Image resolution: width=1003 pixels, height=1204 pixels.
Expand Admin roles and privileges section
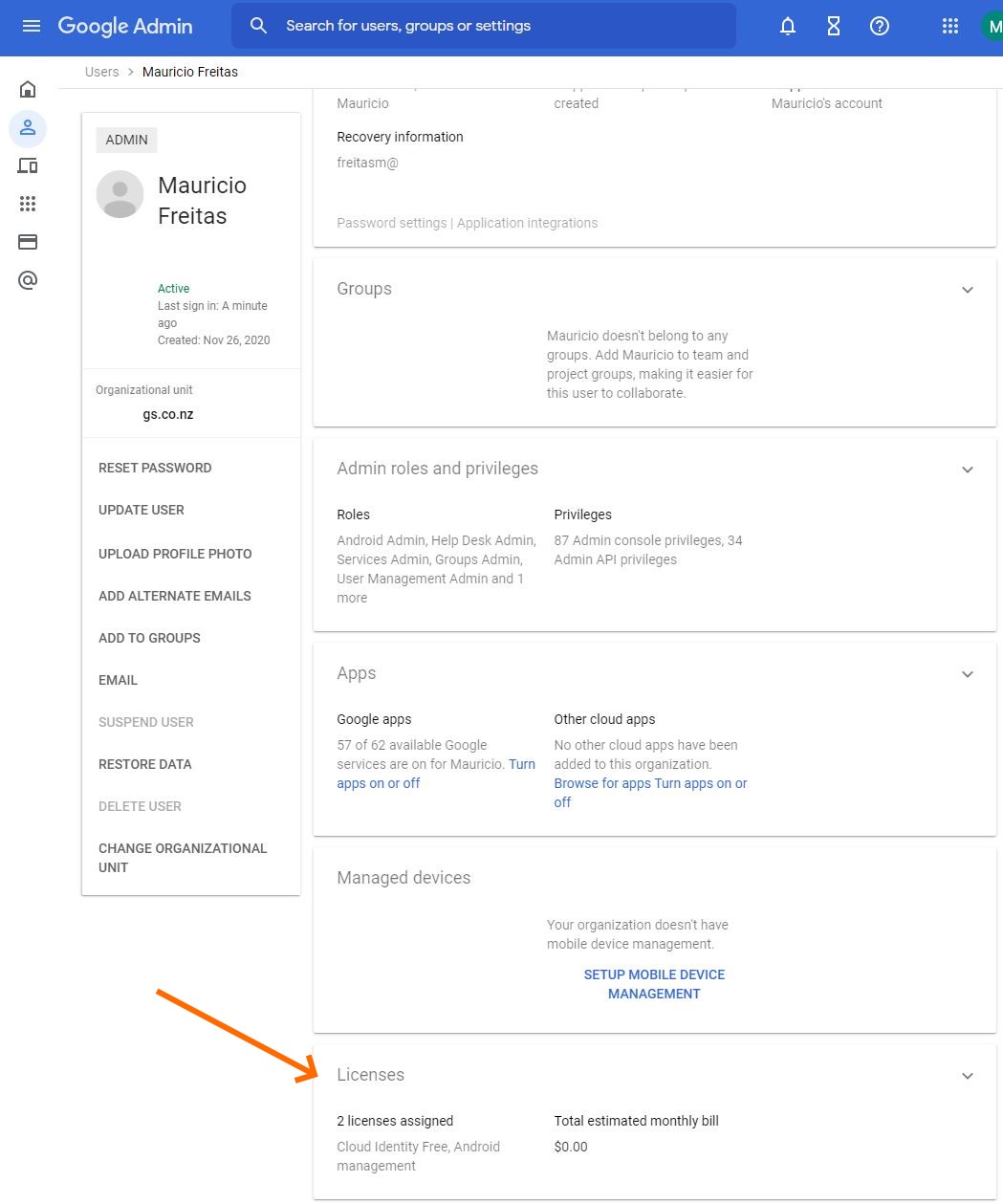[x=968, y=470]
